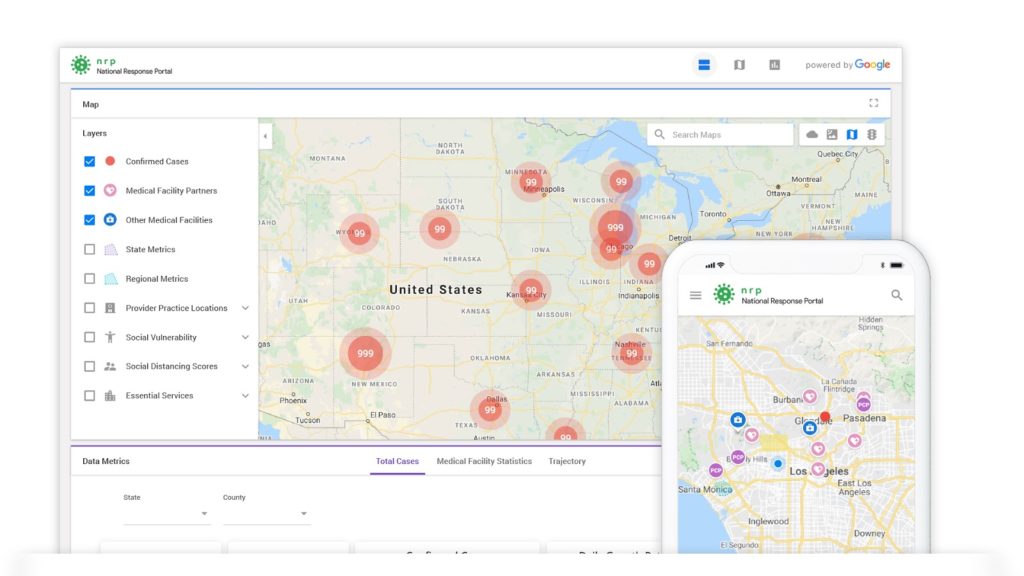1024x576 pixels.
Task: Select the satellite imagery icon on map
Action: tap(832, 135)
